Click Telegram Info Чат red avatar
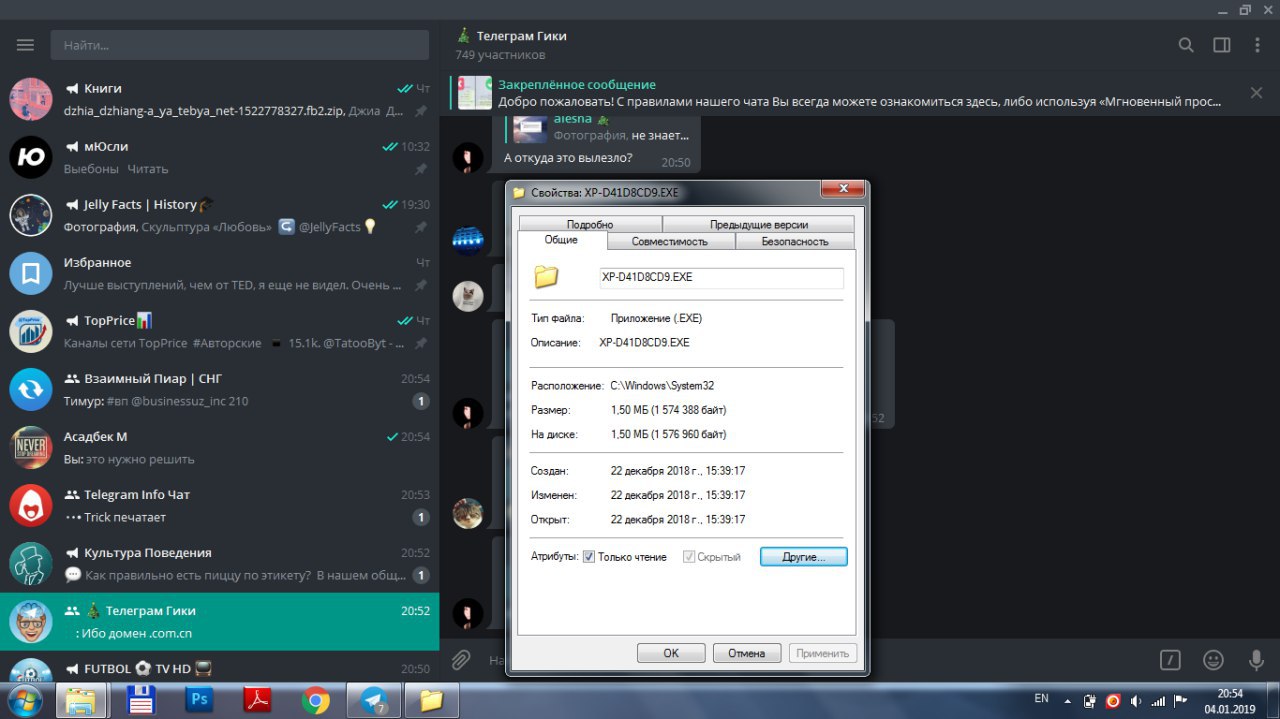 [x=30, y=505]
